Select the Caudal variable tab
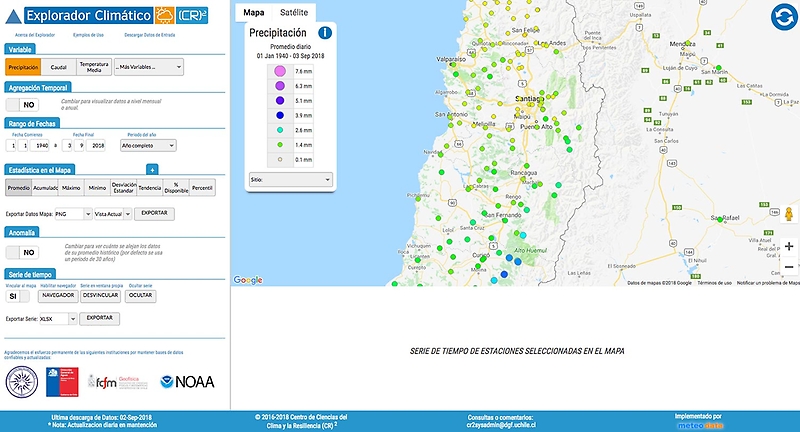800x432 pixels. pyautogui.click(x=58, y=67)
